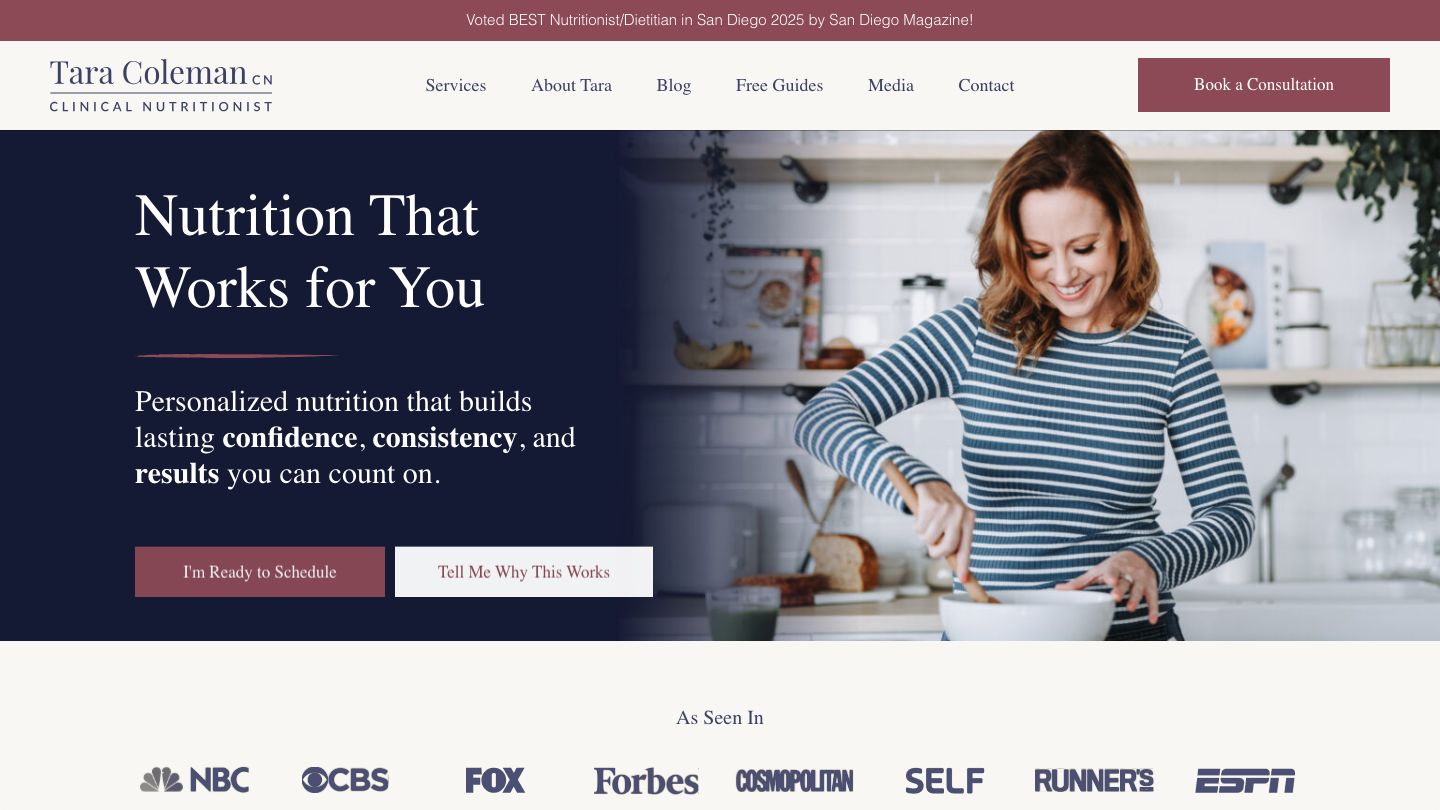Click the CBS eye logo
1440x810 pixels.
[345, 780]
